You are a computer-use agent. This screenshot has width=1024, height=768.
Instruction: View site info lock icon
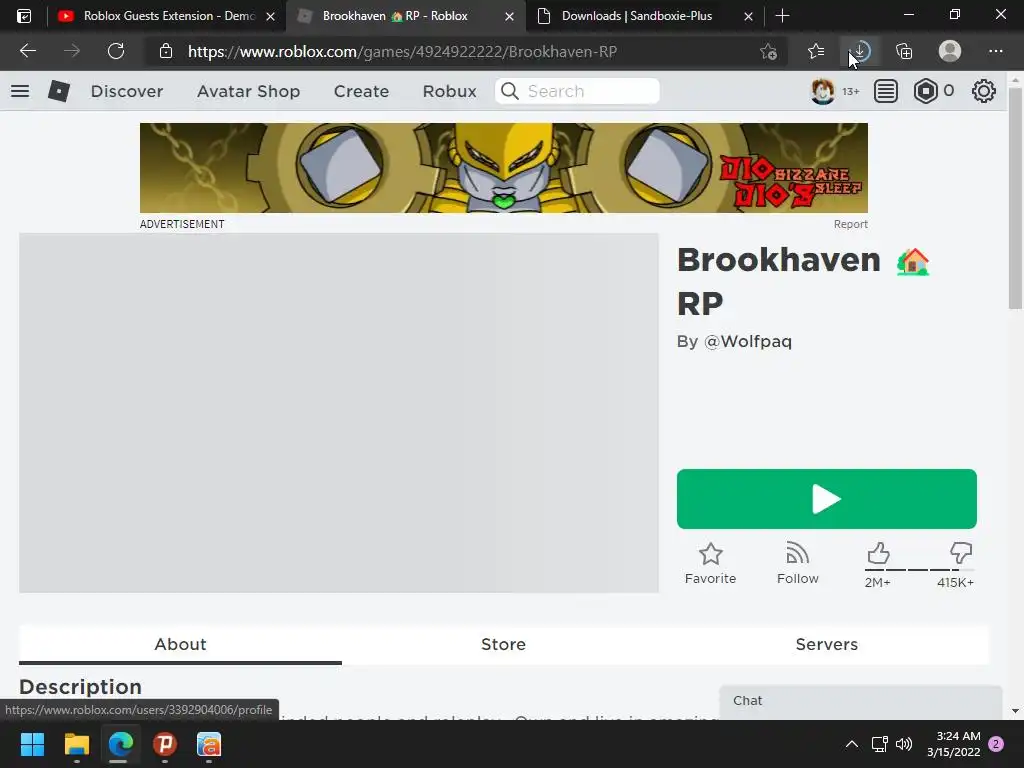pos(166,51)
